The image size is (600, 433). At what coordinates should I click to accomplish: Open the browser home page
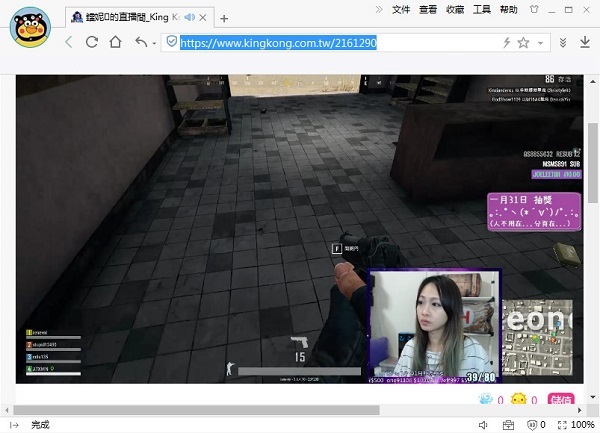[x=115, y=42]
